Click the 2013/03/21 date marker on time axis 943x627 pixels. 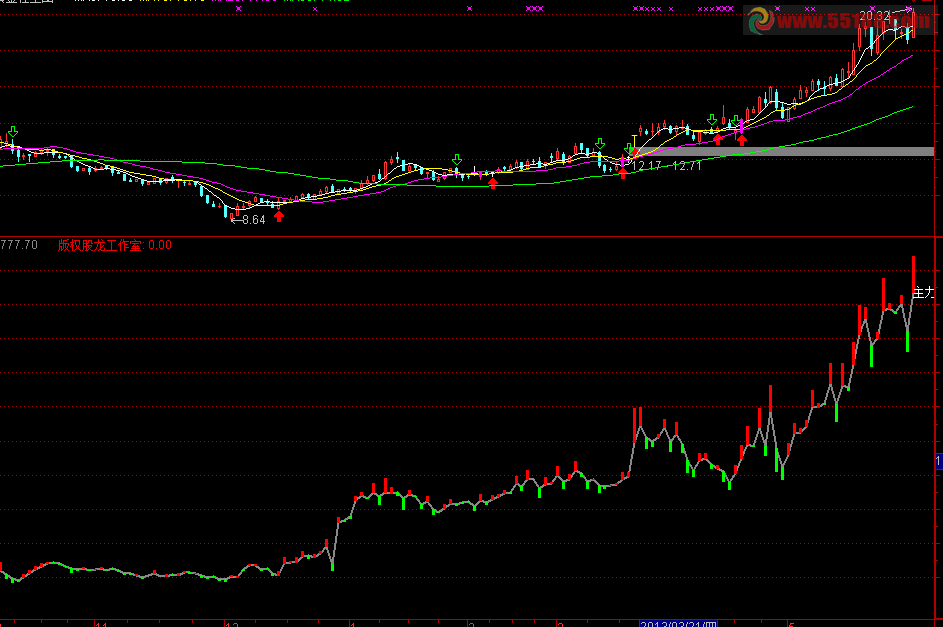click(x=678, y=624)
